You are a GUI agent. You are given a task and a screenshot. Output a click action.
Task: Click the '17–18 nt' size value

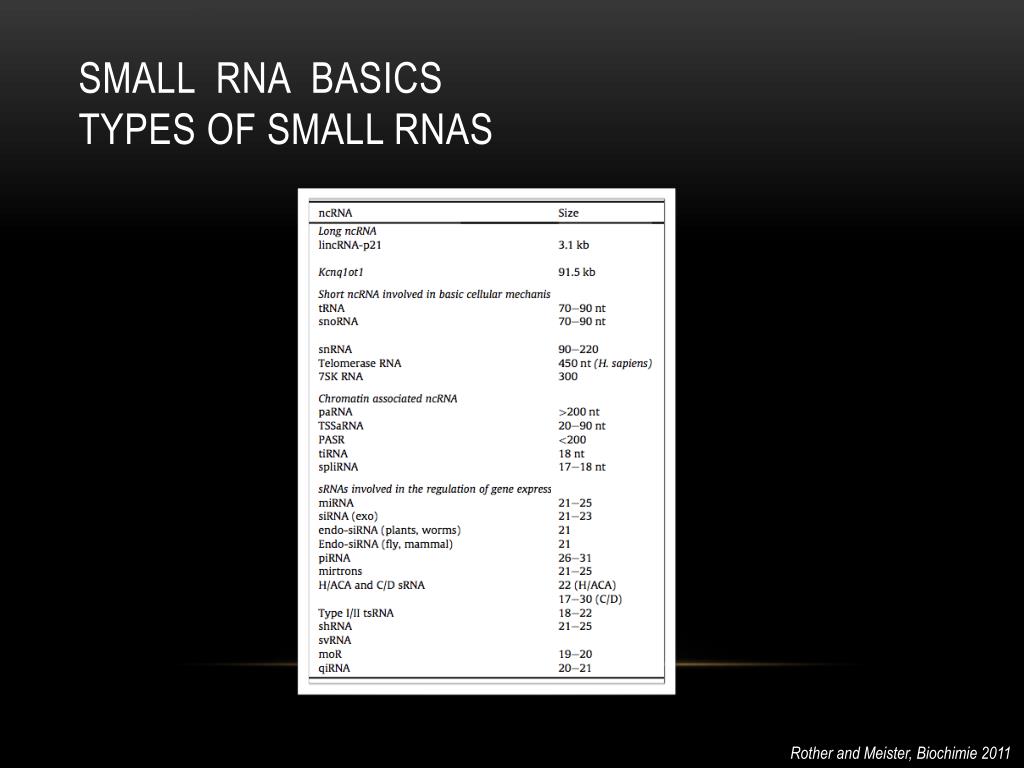click(581, 467)
